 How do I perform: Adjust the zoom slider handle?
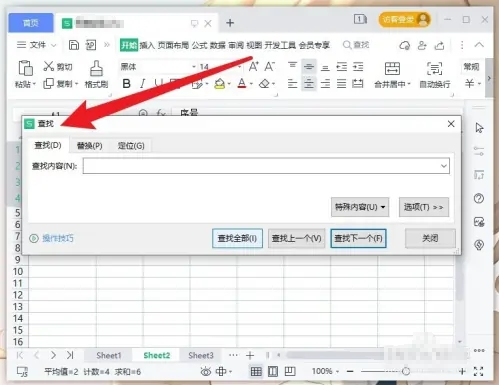point(406,371)
